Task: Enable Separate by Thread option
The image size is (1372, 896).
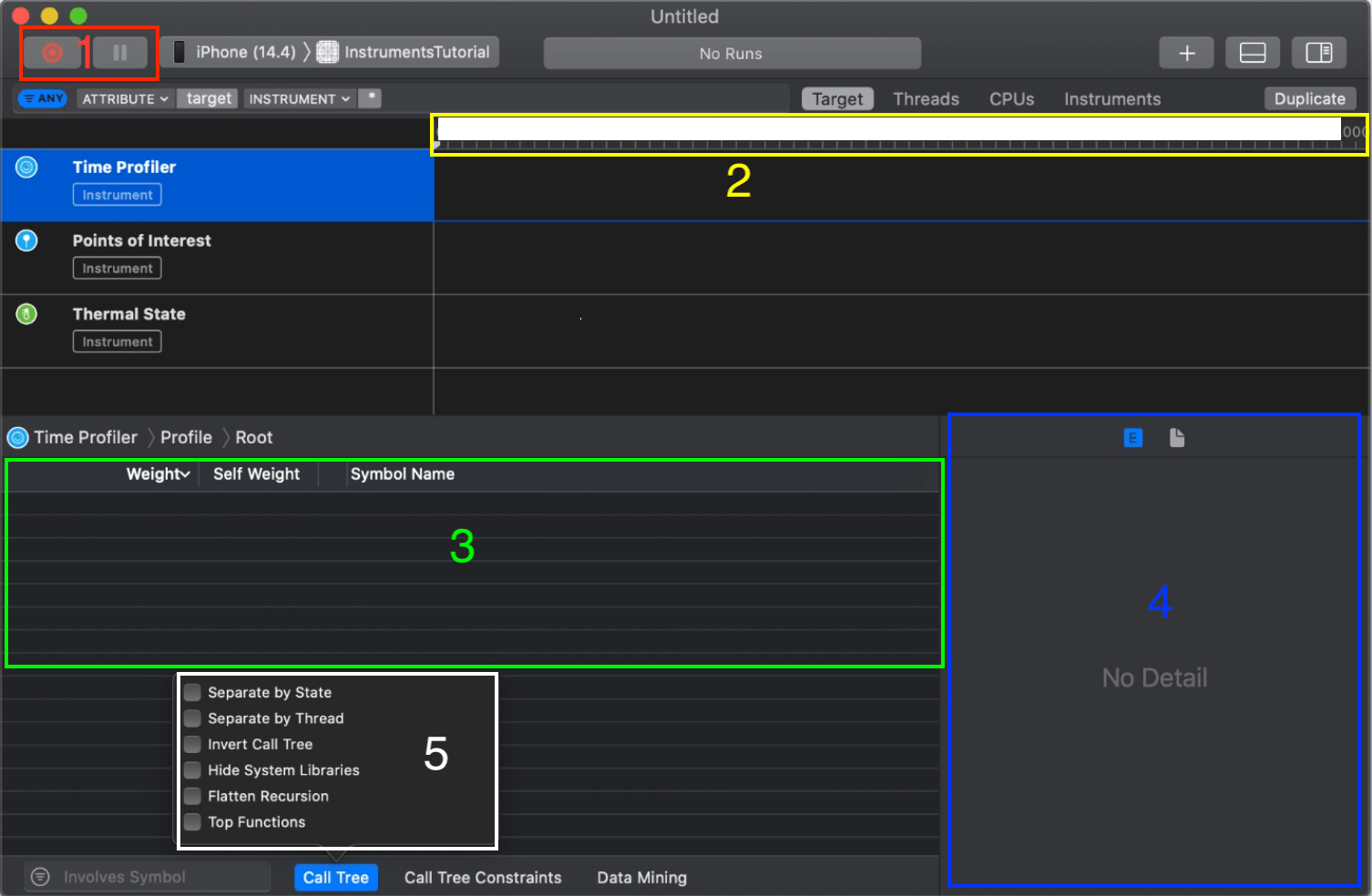Action: tap(192, 718)
